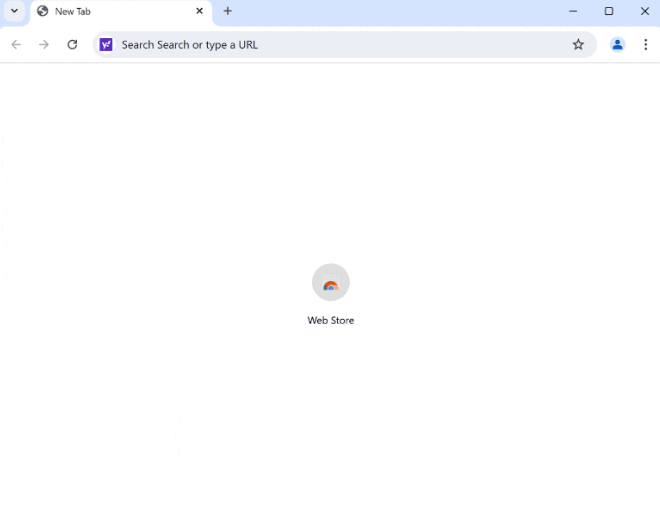The image size is (660, 507).
Task: Click blank page area above Web Store shortcut
Action: (331, 160)
